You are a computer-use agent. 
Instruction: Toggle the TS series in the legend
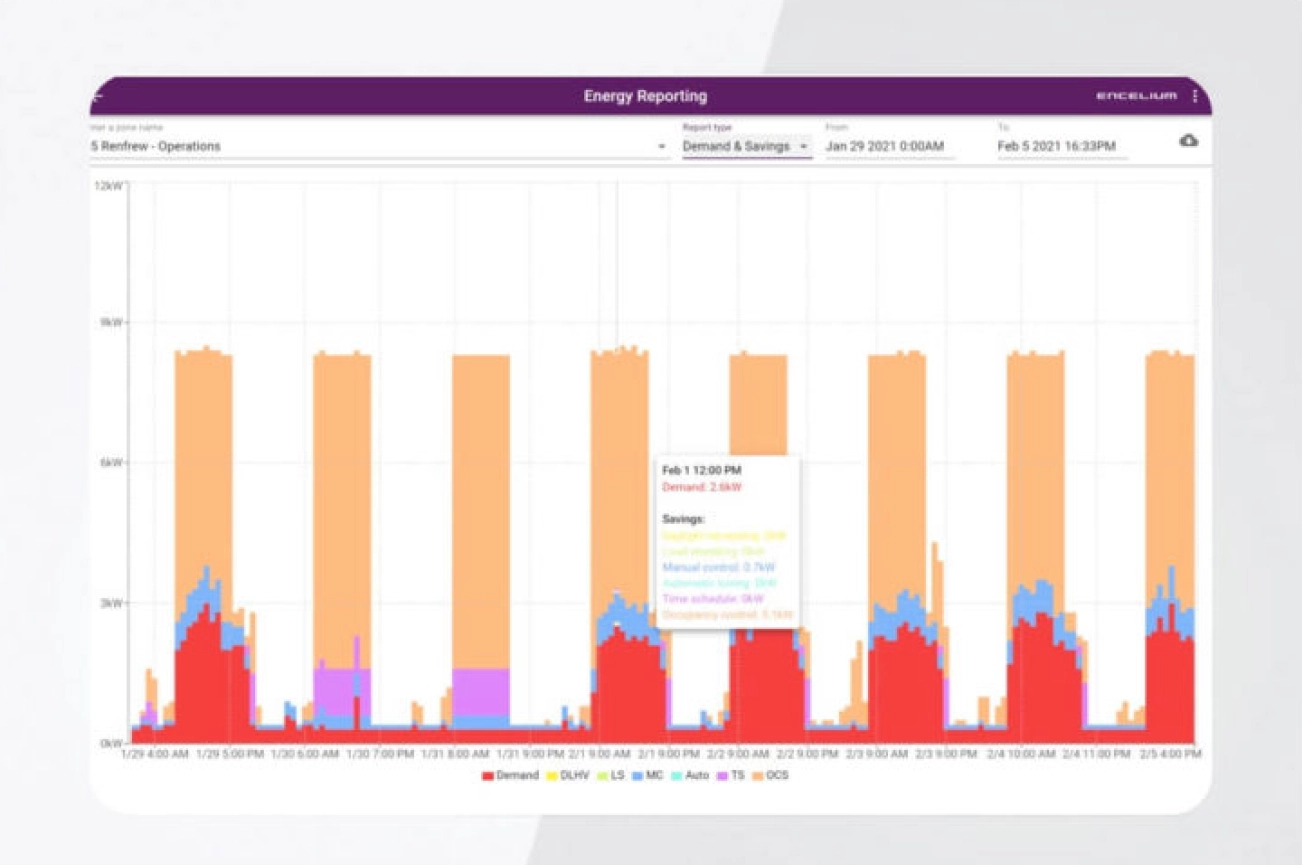731,775
